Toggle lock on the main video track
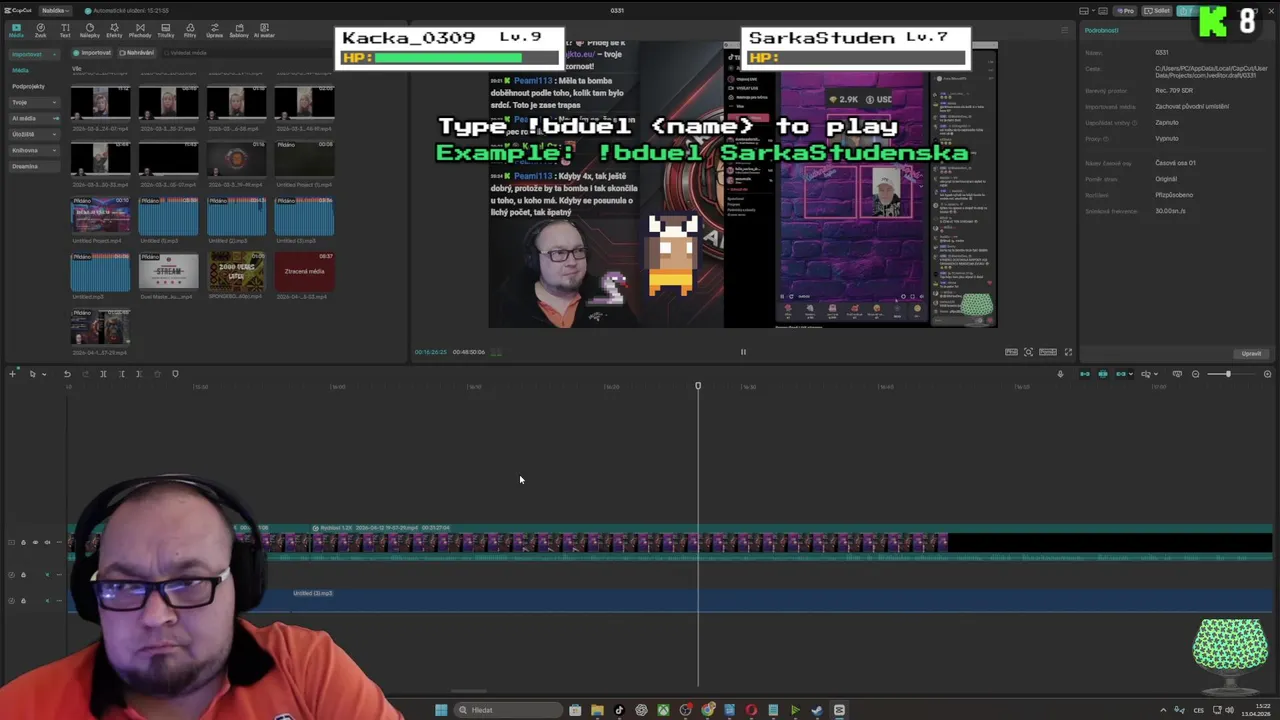 23,543
